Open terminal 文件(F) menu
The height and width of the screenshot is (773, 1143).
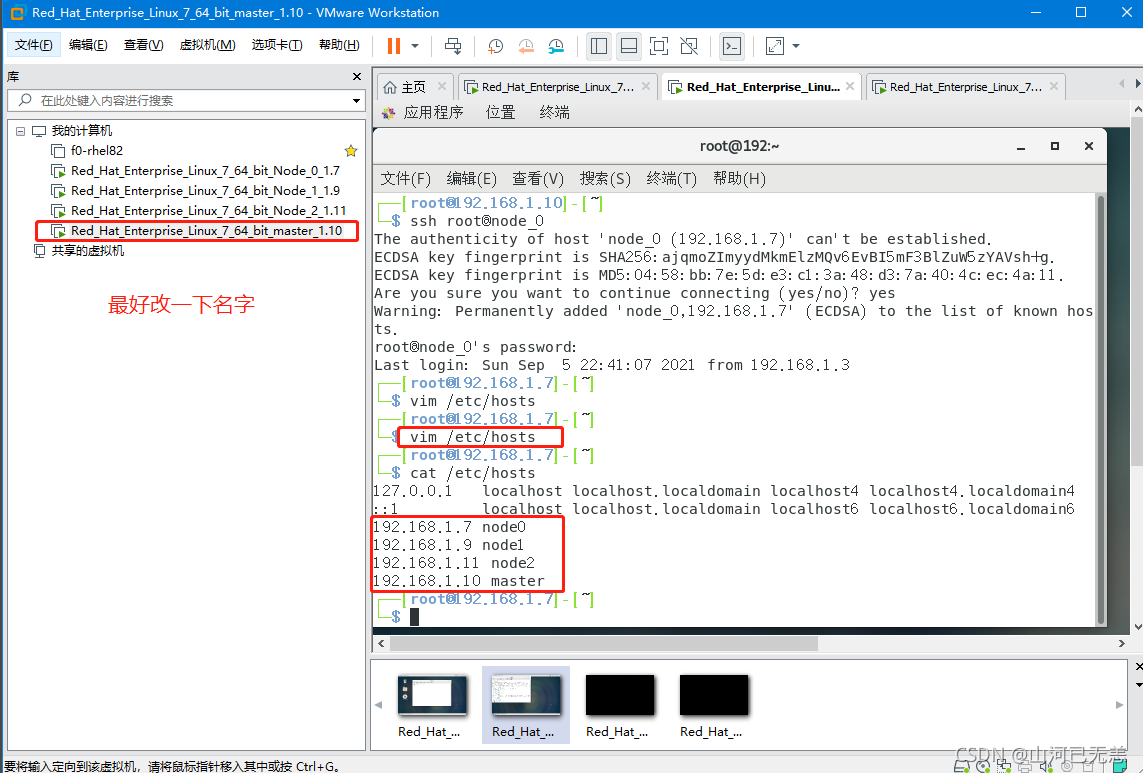(406, 179)
